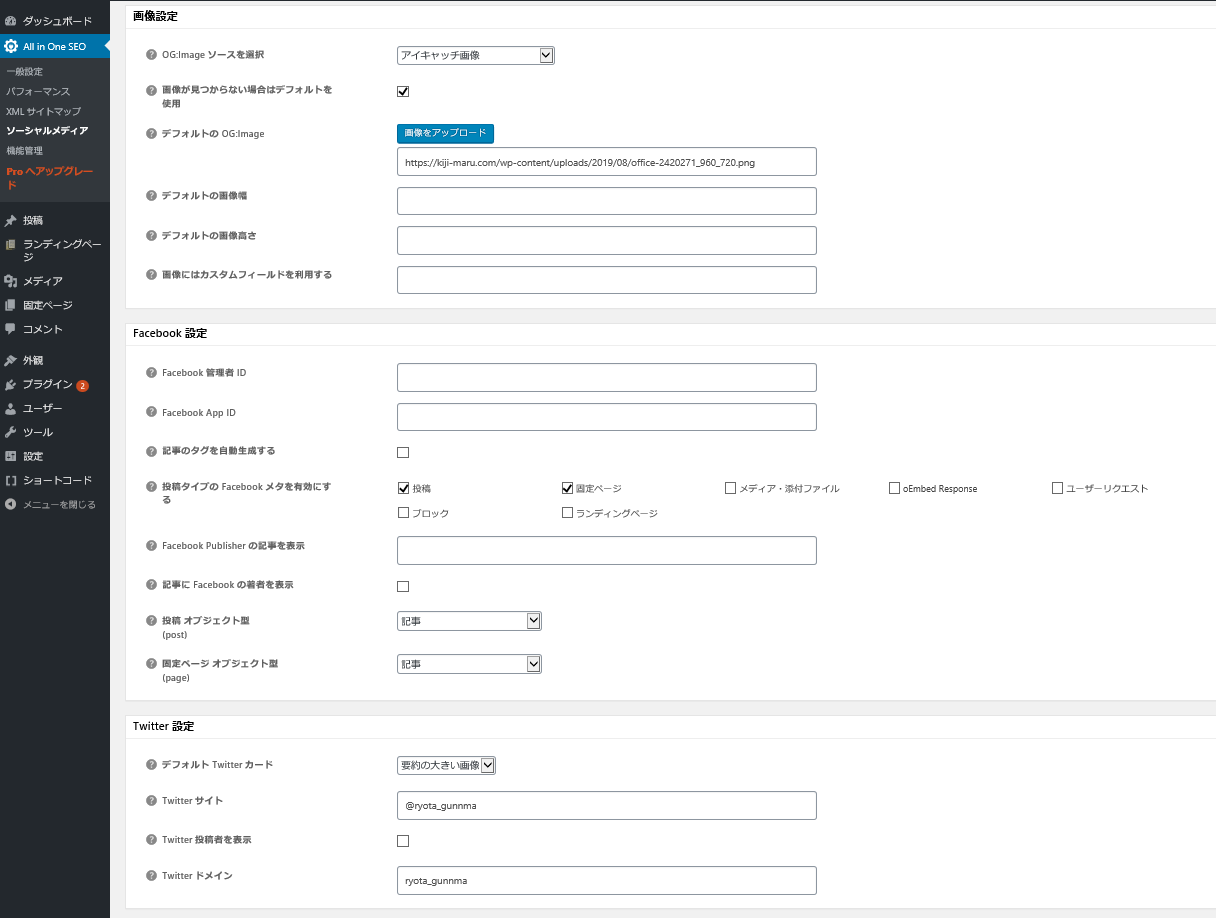
Task: Check the oEmbed Response checkbox
Action: point(894,488)
